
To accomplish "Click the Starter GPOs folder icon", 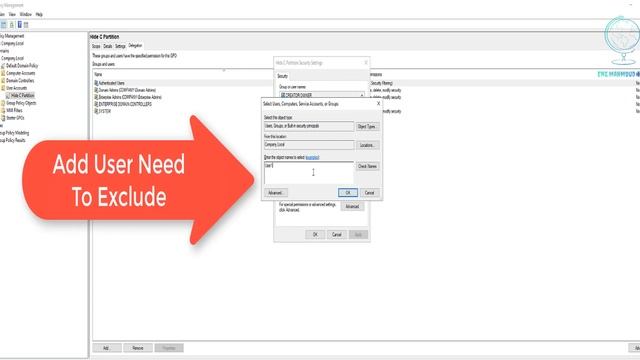I will click(3, 118).
